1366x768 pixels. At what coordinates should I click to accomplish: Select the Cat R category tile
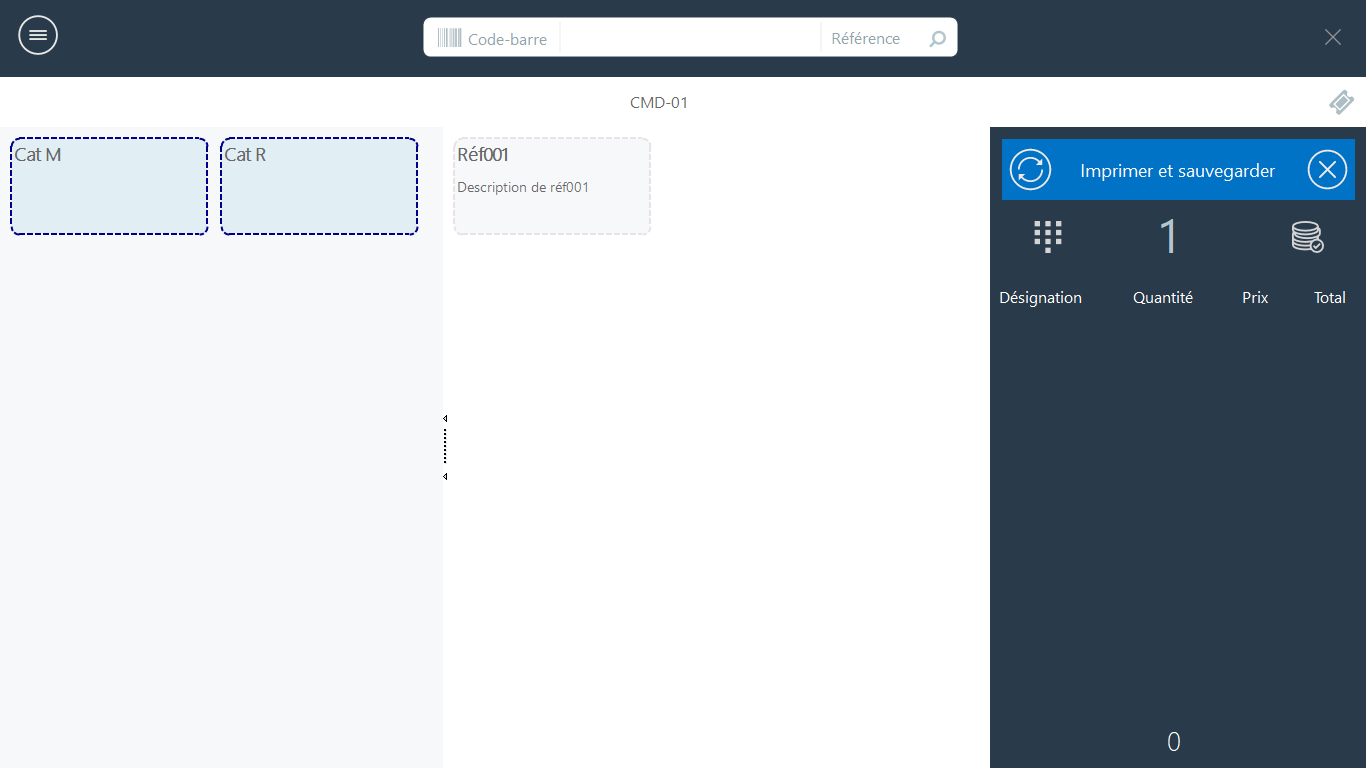click(x=319, y=187)
